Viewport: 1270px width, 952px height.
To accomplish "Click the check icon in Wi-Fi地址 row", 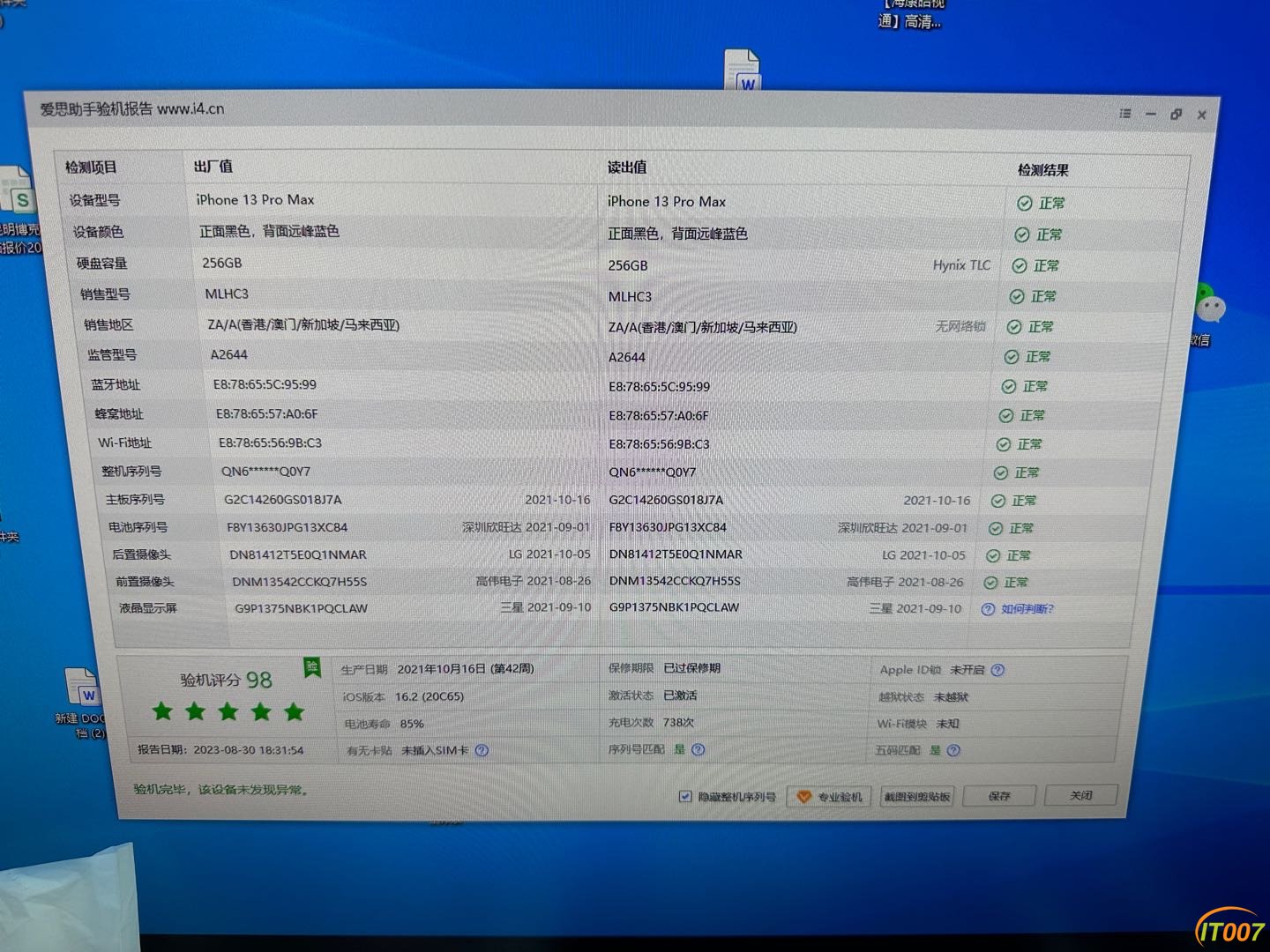I will click(x=1003, y=445).
